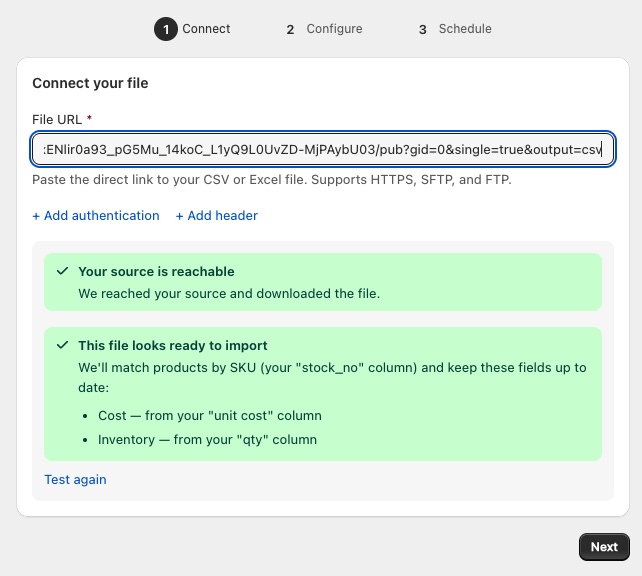Image resolution: width=642 pixels, height=576 pixels.
Task: Click the File URL label
Action: pyautogui.click(x=57, y=120)
